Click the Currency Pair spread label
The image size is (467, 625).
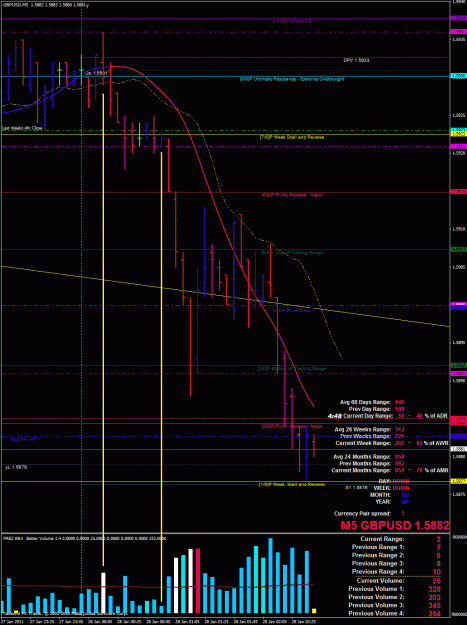pyautogui.click(x=363, y=513)
